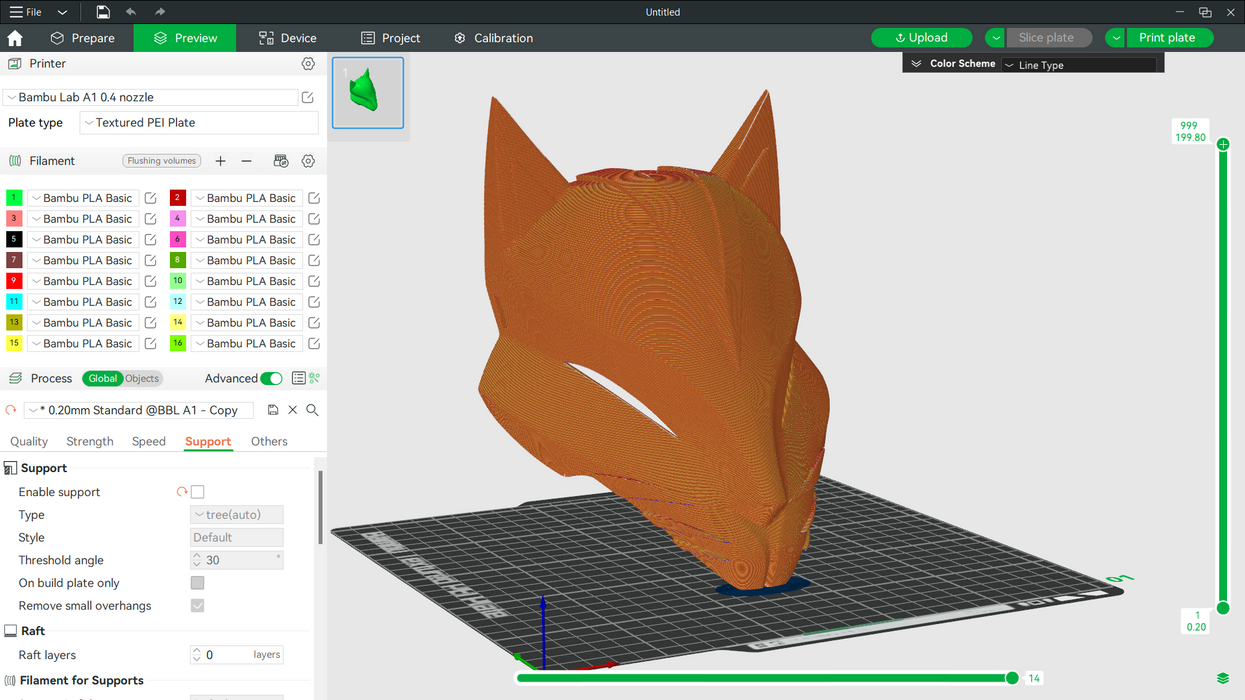The image size is (1245, 700).
Task: Open the Plate type dropdown
Action: 199,123
